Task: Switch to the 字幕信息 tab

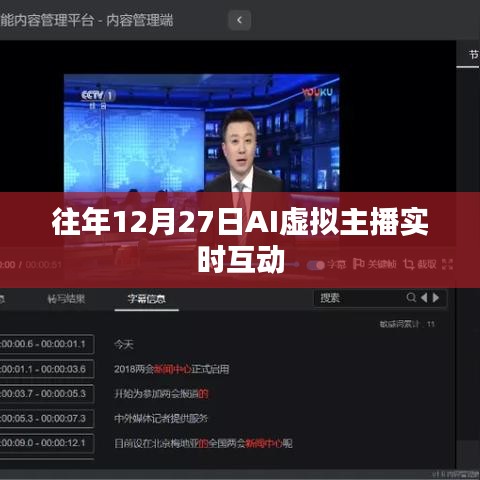Action: [x=147, y=299]
